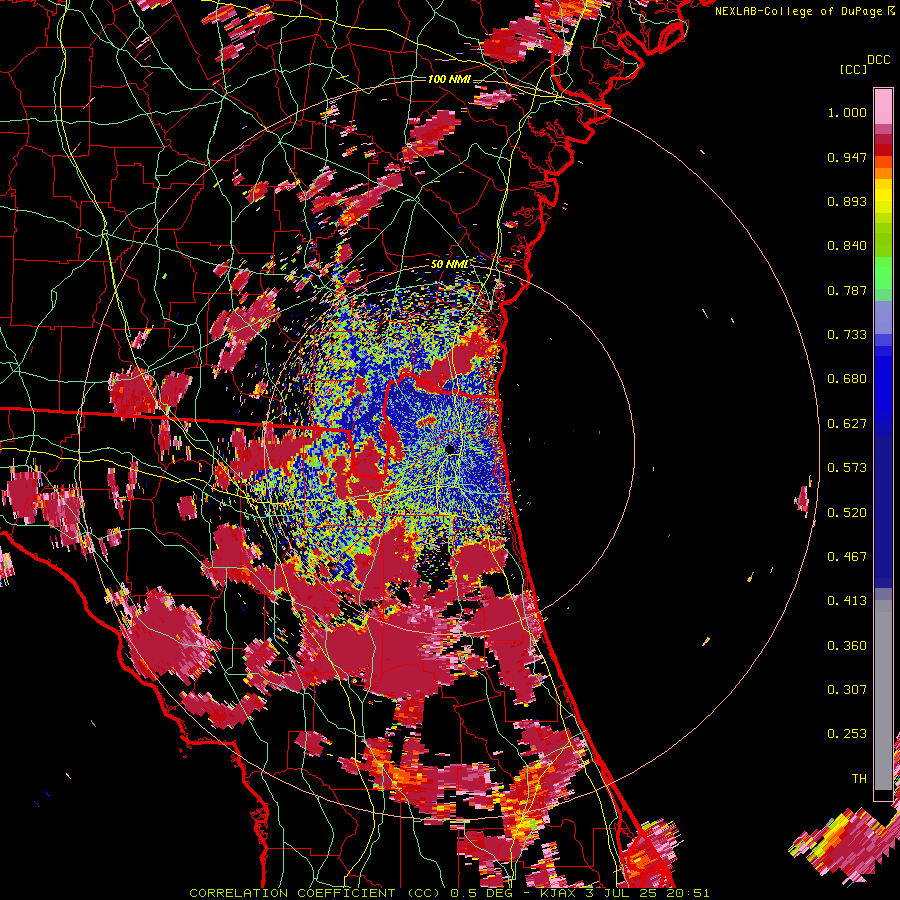Click the 0.520 scale value

coord(847,513)
